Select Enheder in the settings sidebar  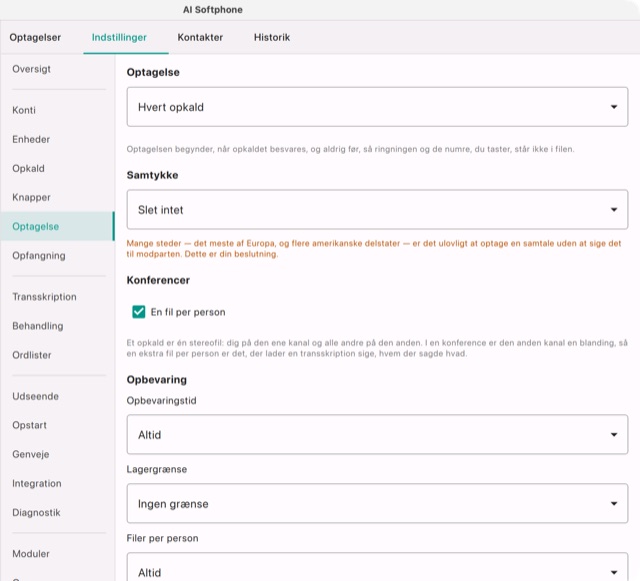pos(31,139)
